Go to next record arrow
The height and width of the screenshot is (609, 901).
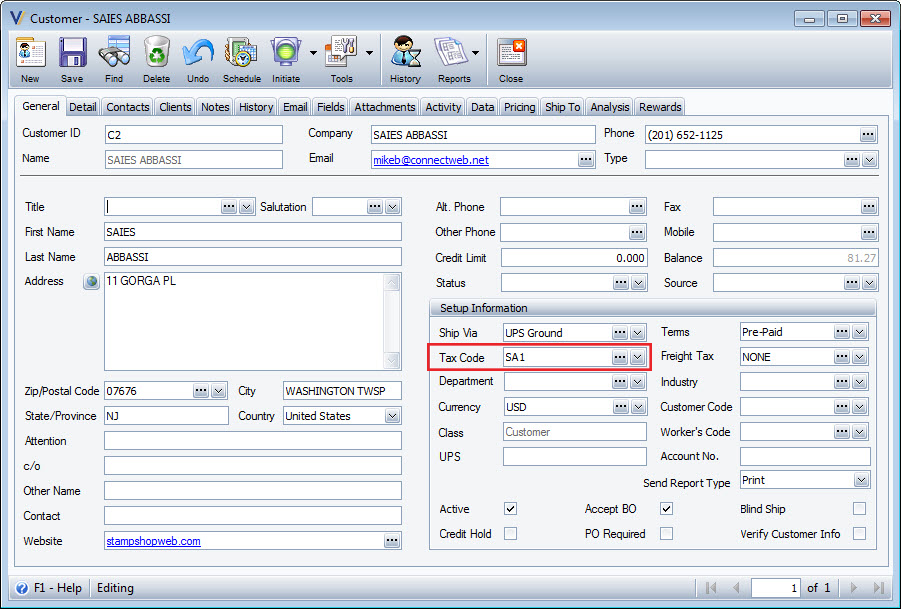[853, 588]
